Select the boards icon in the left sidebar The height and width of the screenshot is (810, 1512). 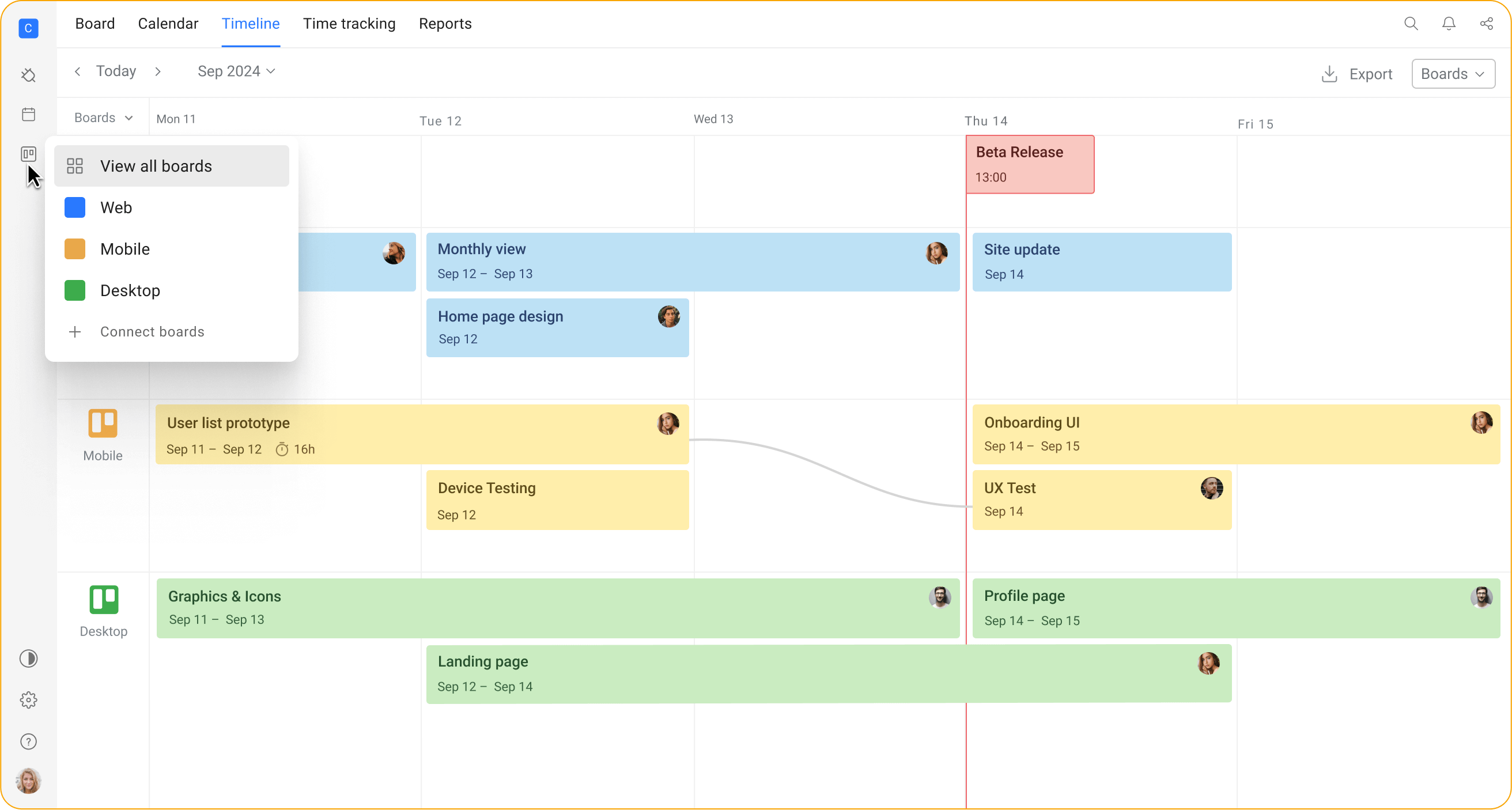click(28, 154)
